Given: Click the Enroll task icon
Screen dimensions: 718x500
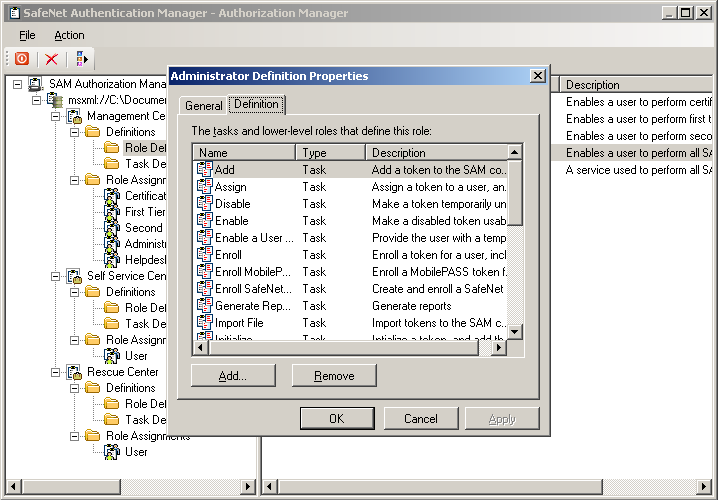Looking at the screenshot, I should point(204,255).
